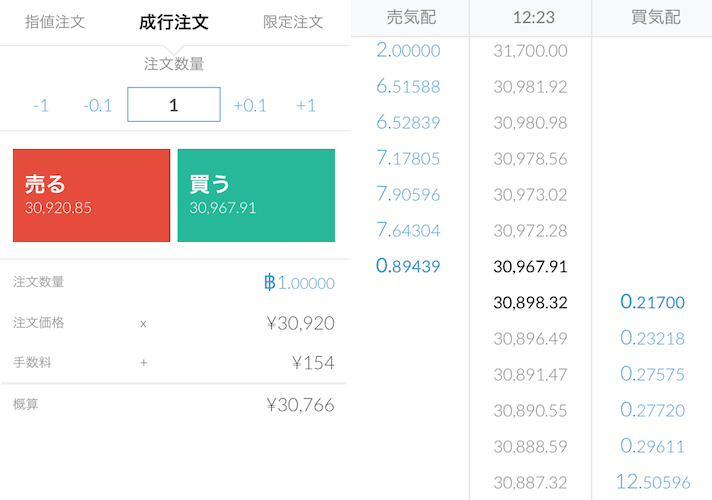Click the bid quantity 0.21700
The width and height of the screenshot is (712, 500).
coord(652,302)
